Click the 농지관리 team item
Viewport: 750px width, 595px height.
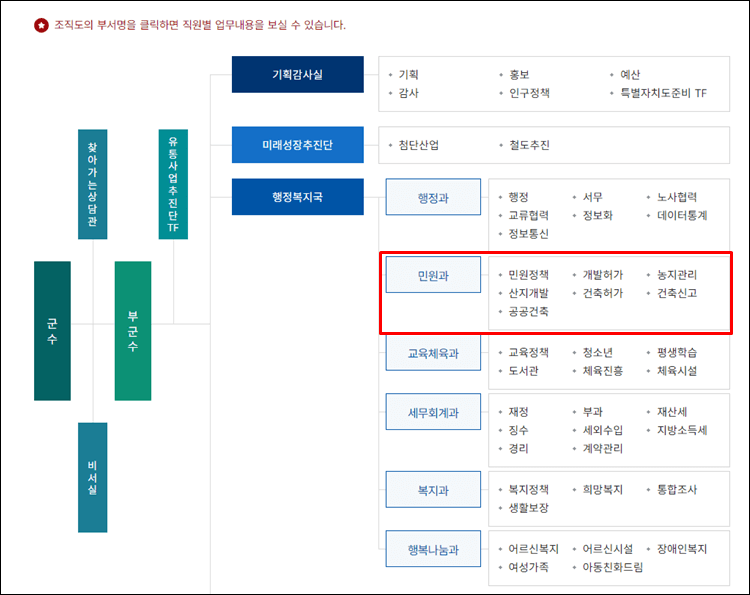point(677,275)
